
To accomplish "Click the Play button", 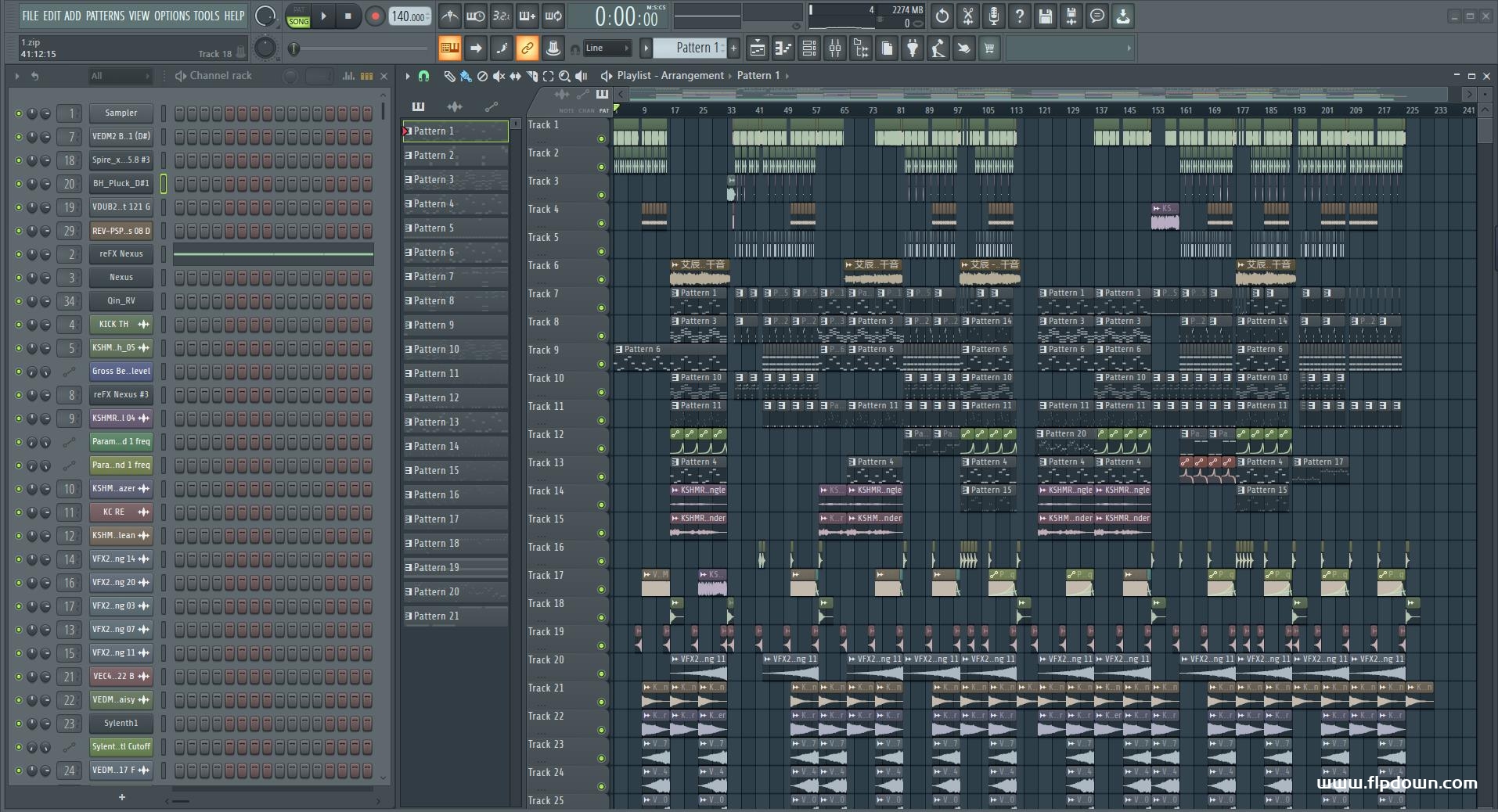I will point(323,16).
